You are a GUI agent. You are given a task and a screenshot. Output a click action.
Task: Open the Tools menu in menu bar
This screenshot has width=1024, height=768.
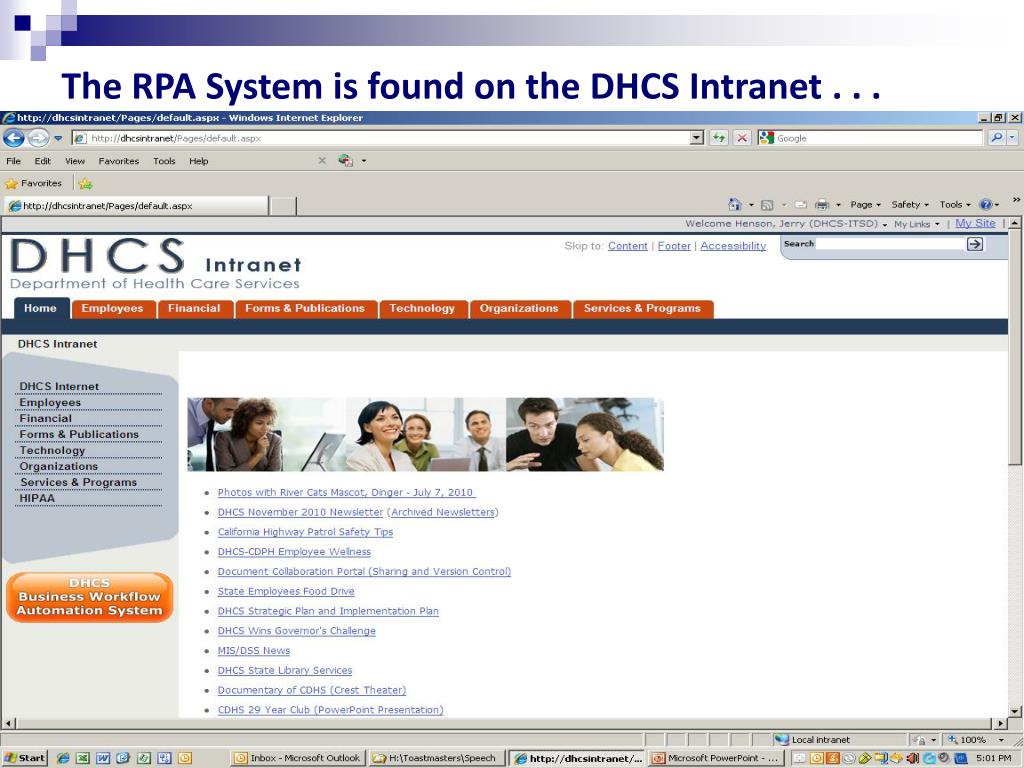point(165,161)
